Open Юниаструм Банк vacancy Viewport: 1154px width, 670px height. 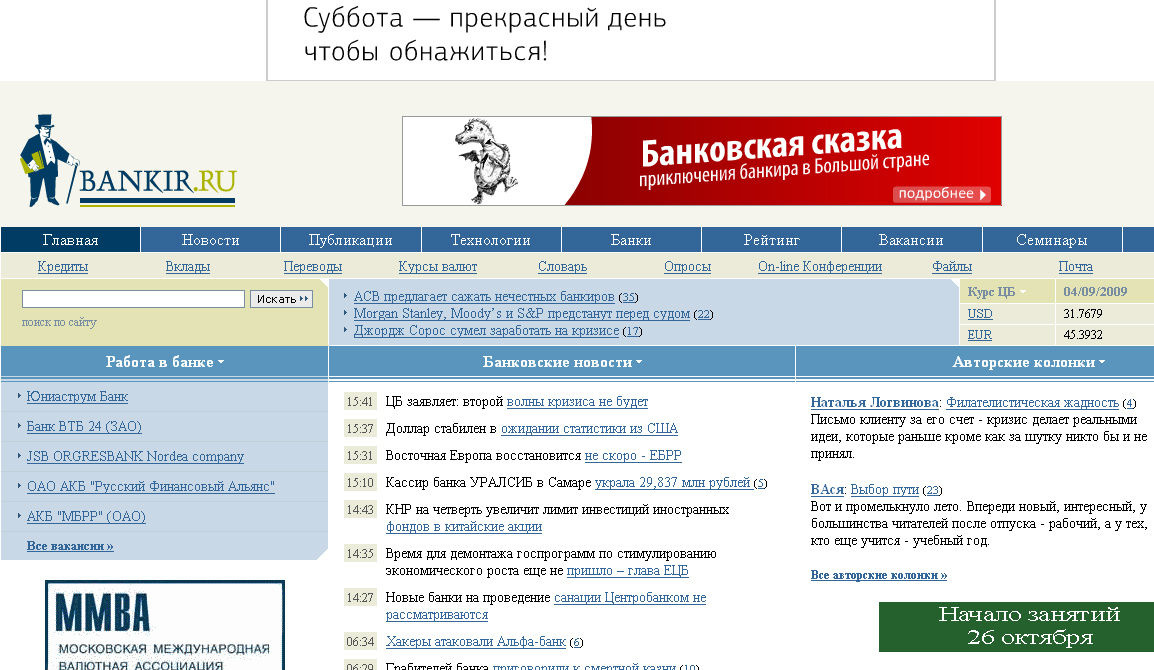click(77, 397)
